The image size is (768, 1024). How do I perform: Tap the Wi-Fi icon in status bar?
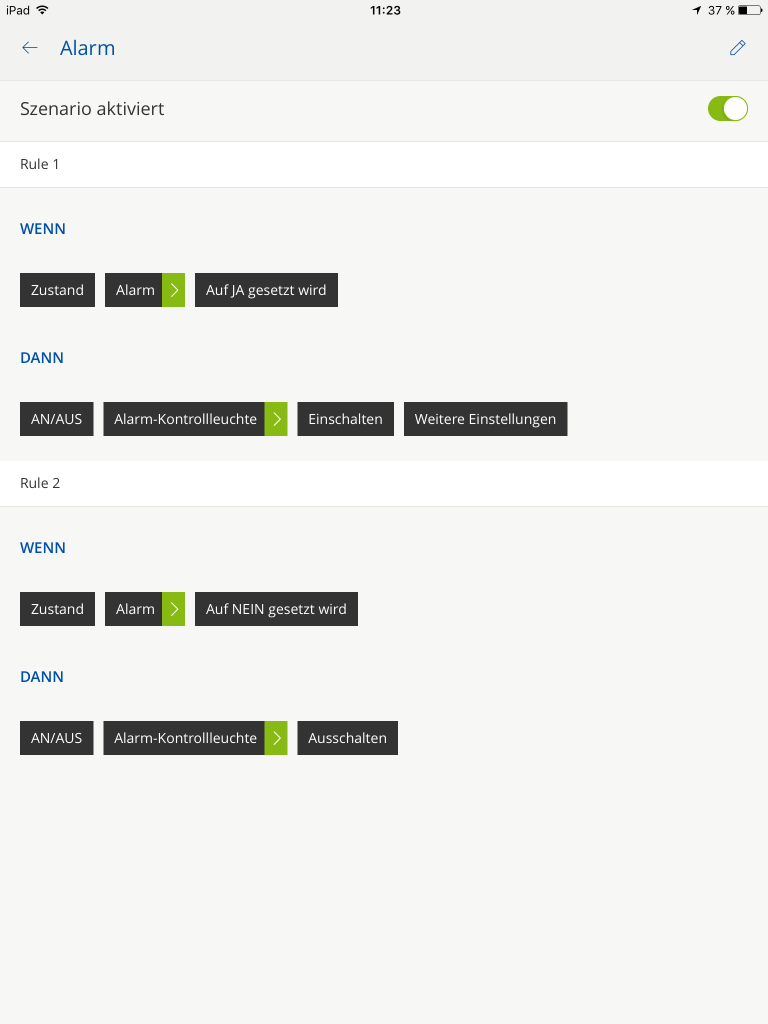[x=42, y=10]
